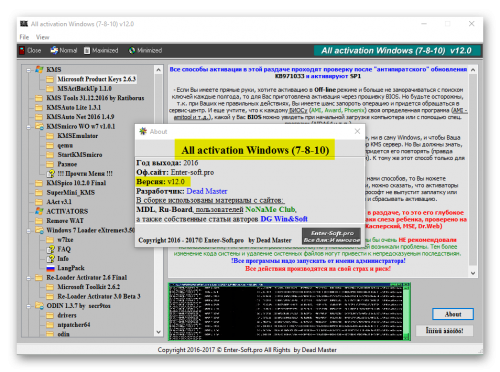
Task: Click the folder icon beside Remove WAT
Action: pos(39,221)
